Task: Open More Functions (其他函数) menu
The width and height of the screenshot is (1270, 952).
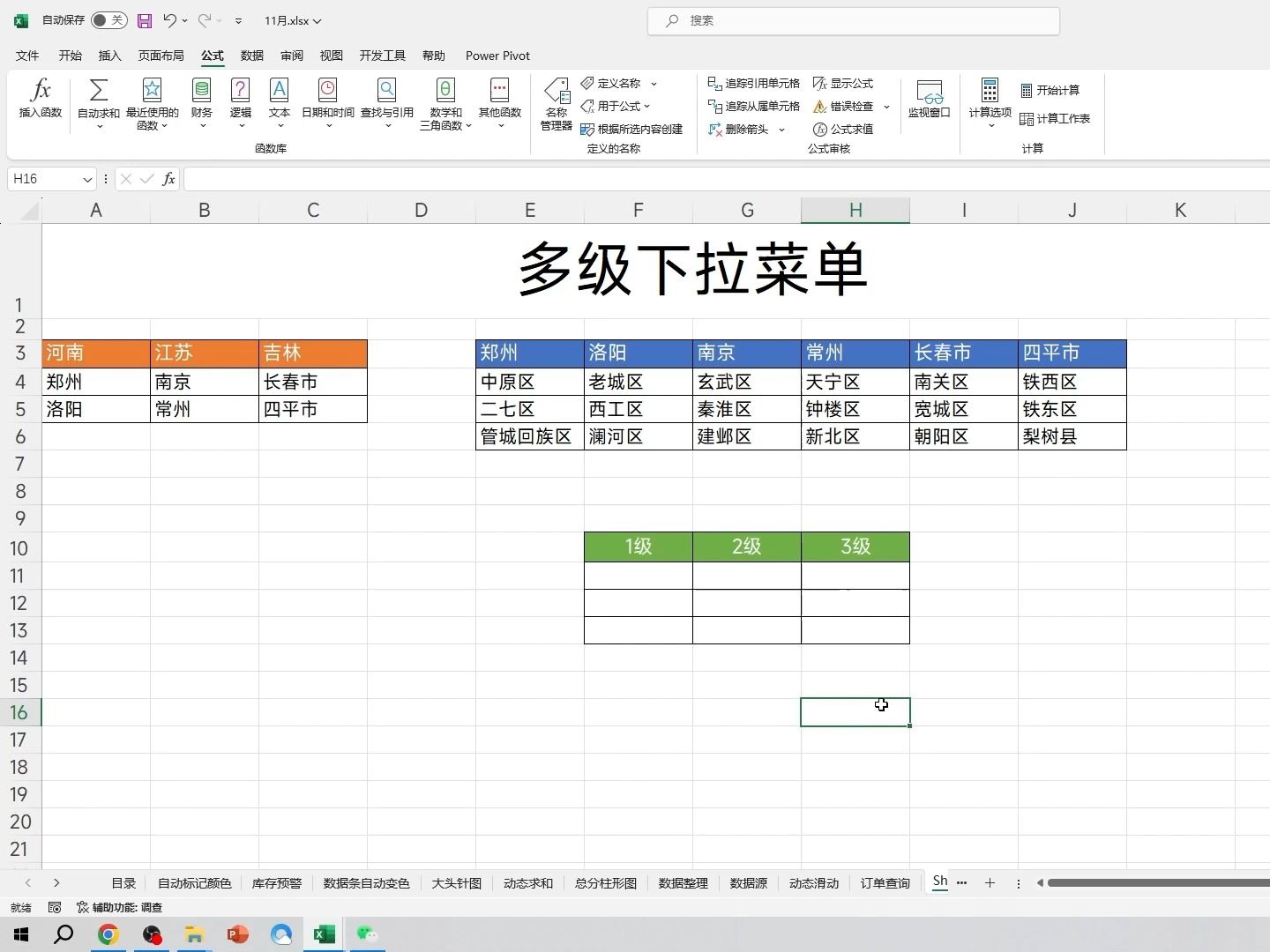Action: [500, 103]
